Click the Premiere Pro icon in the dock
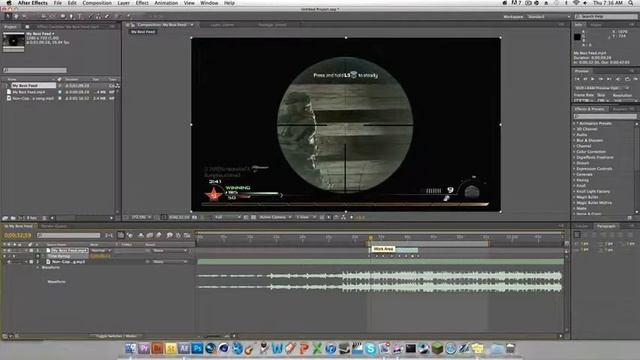The height and width of the screenshot is (360, 640). click(x=144, y=348)
